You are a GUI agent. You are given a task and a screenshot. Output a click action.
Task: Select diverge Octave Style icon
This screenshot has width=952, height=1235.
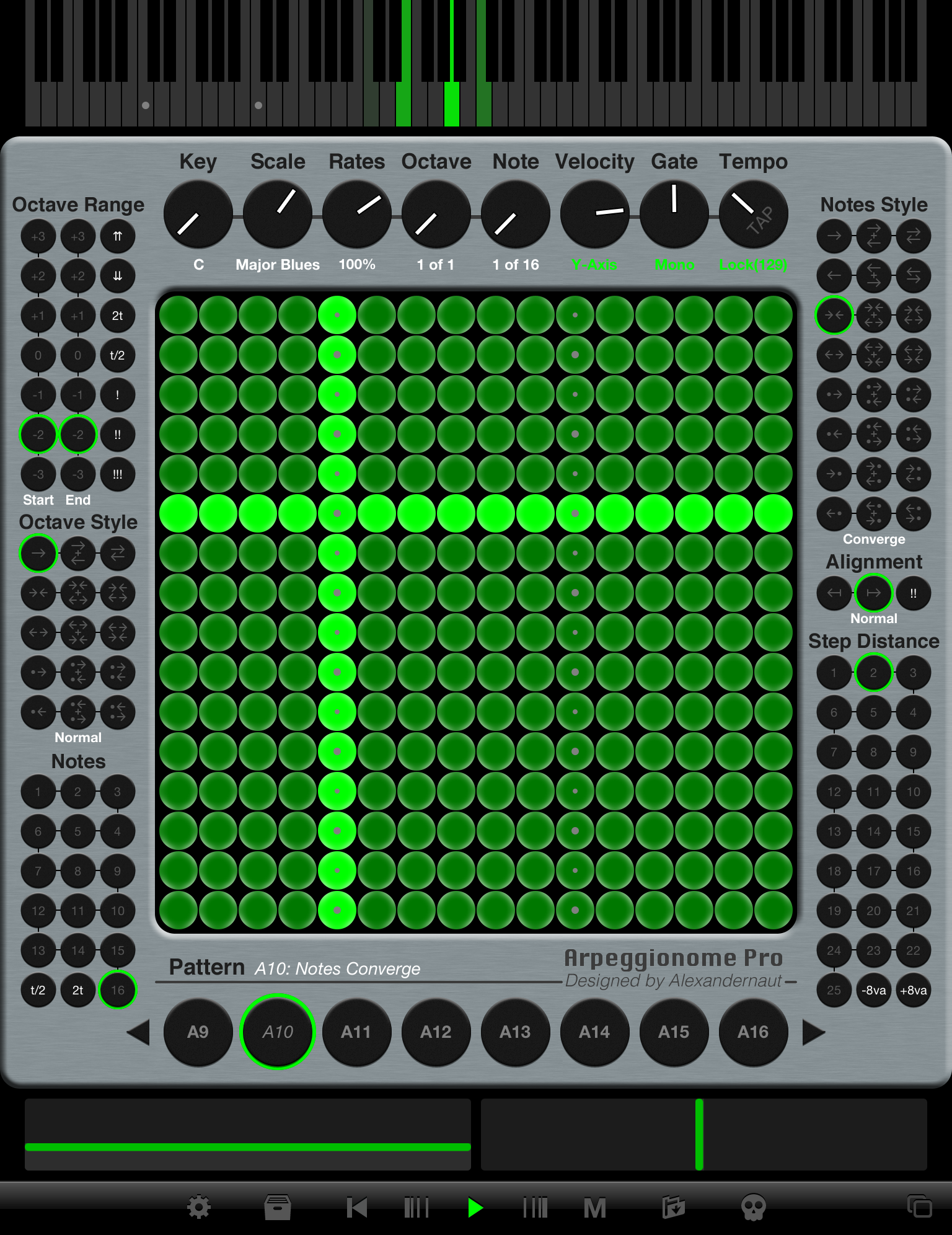(x=38, y=632)
